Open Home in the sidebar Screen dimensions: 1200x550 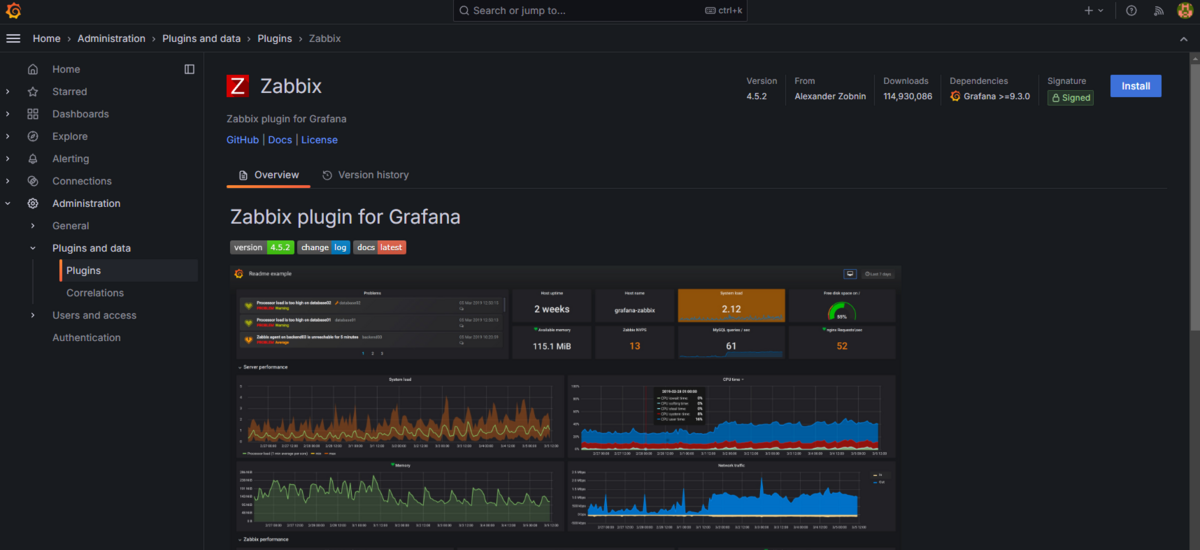pyautogui.click(x=66, y=69)
